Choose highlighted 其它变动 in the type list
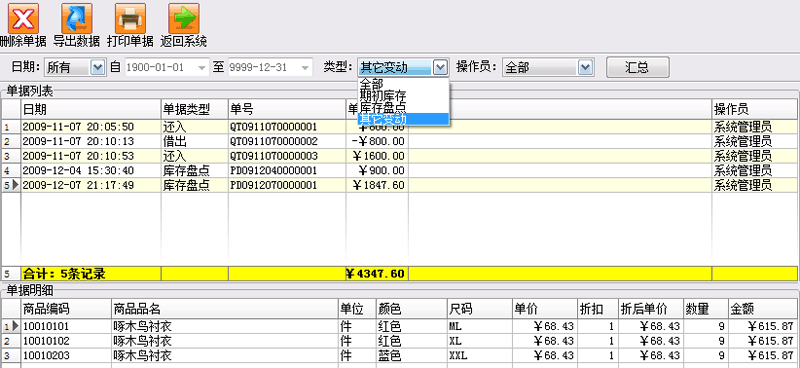Screen dimensions: 800x368 [403, 119]
